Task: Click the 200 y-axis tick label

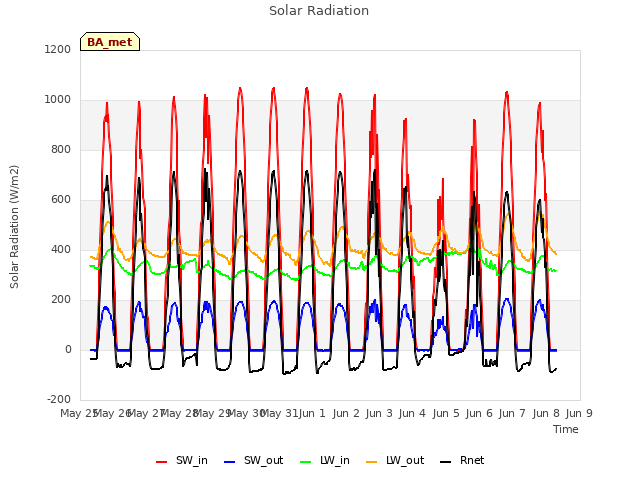Action: [x=61, y=300]
